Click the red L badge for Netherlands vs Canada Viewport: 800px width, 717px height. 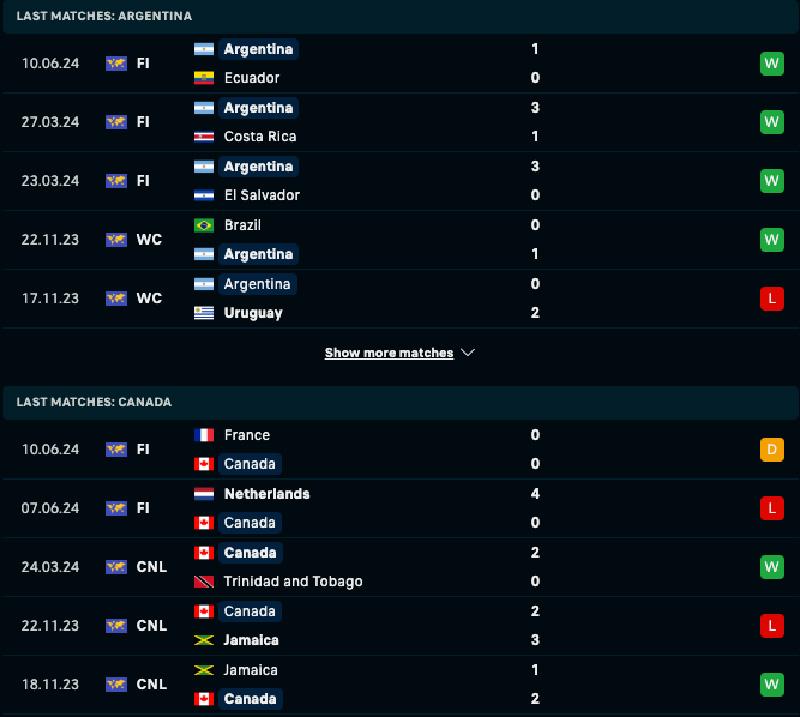(771, 508)
